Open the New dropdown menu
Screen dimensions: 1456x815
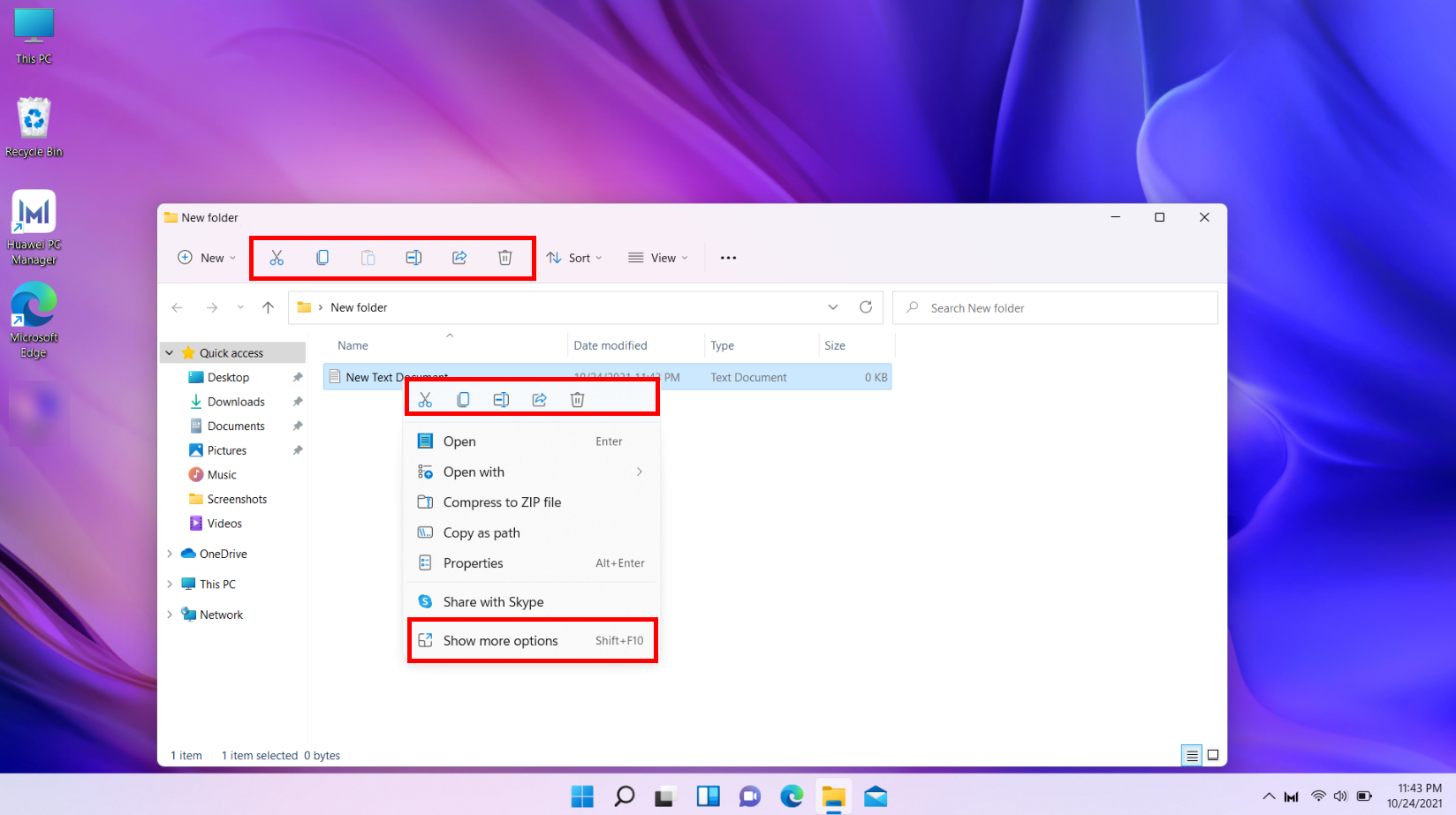click(x=207, y=258)
